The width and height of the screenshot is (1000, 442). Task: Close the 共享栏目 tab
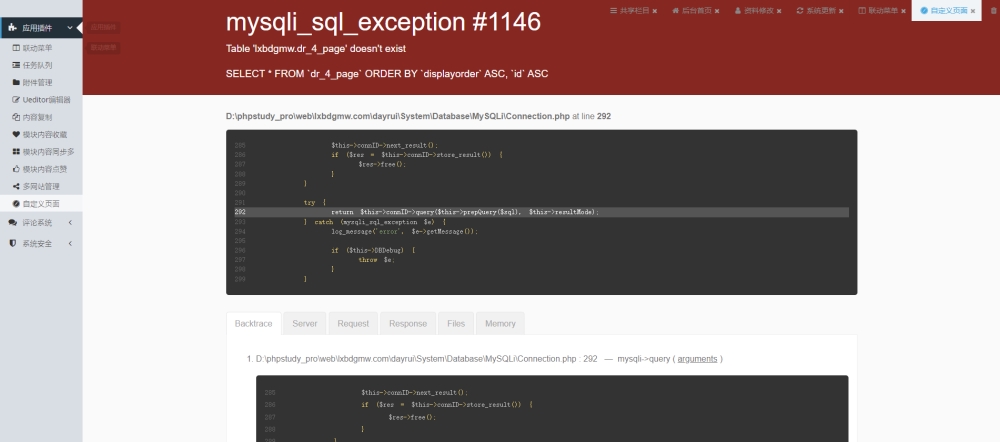point(654,11)
